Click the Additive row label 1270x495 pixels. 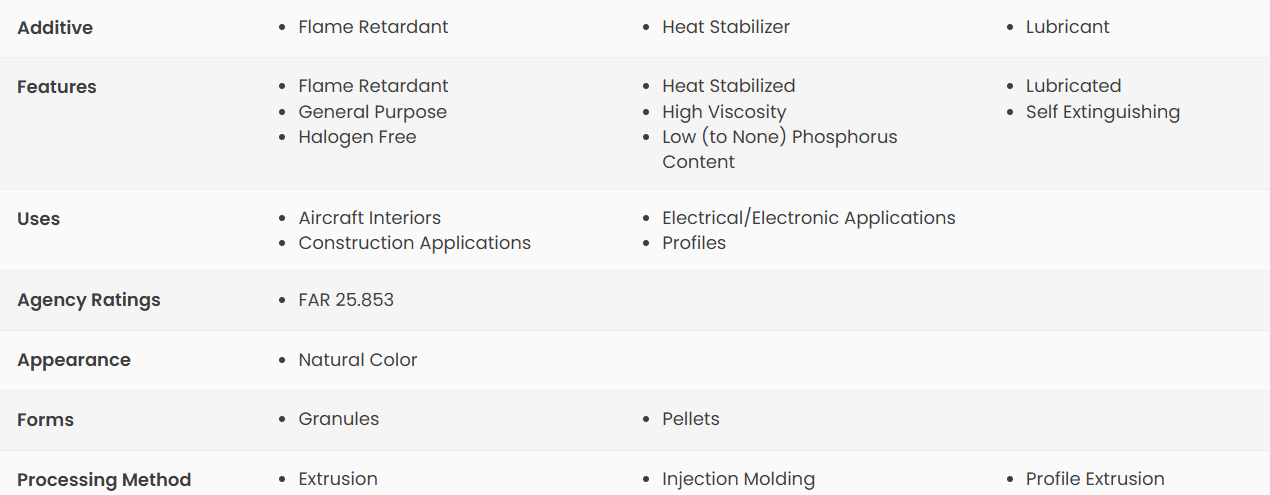coord(55,28)
